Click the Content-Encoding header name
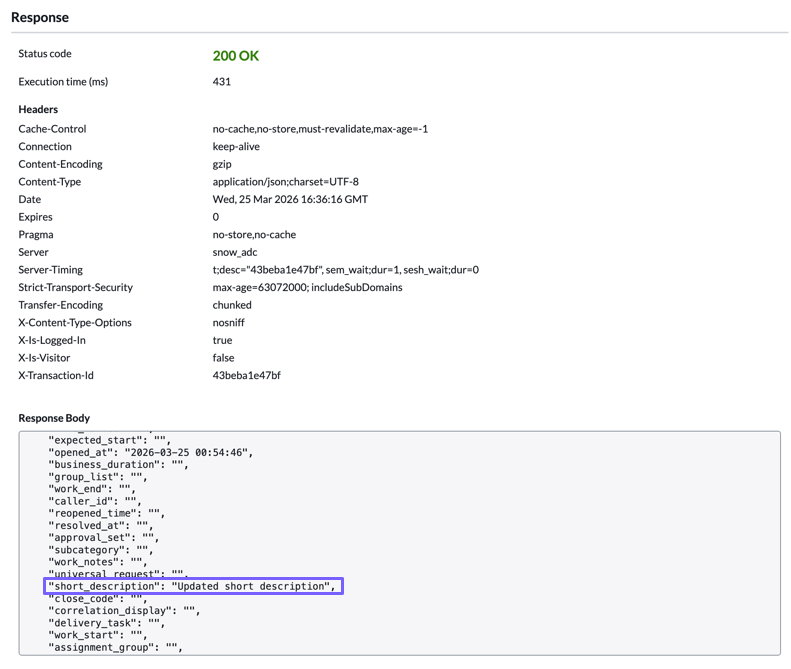791x669 pixels. pos(60,164)
